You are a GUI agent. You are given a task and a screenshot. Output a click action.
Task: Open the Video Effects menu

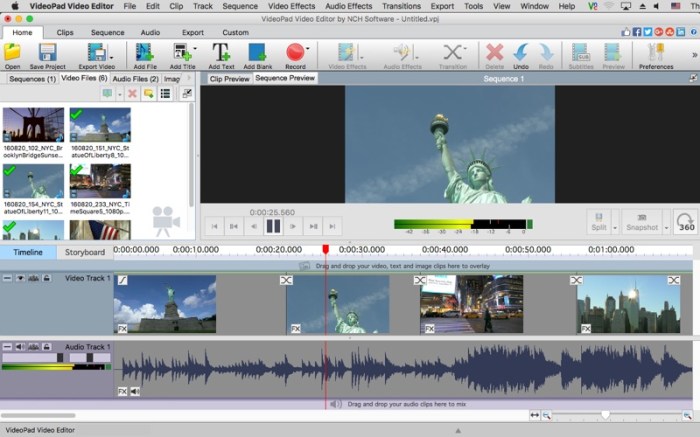(x=291, y=6)
